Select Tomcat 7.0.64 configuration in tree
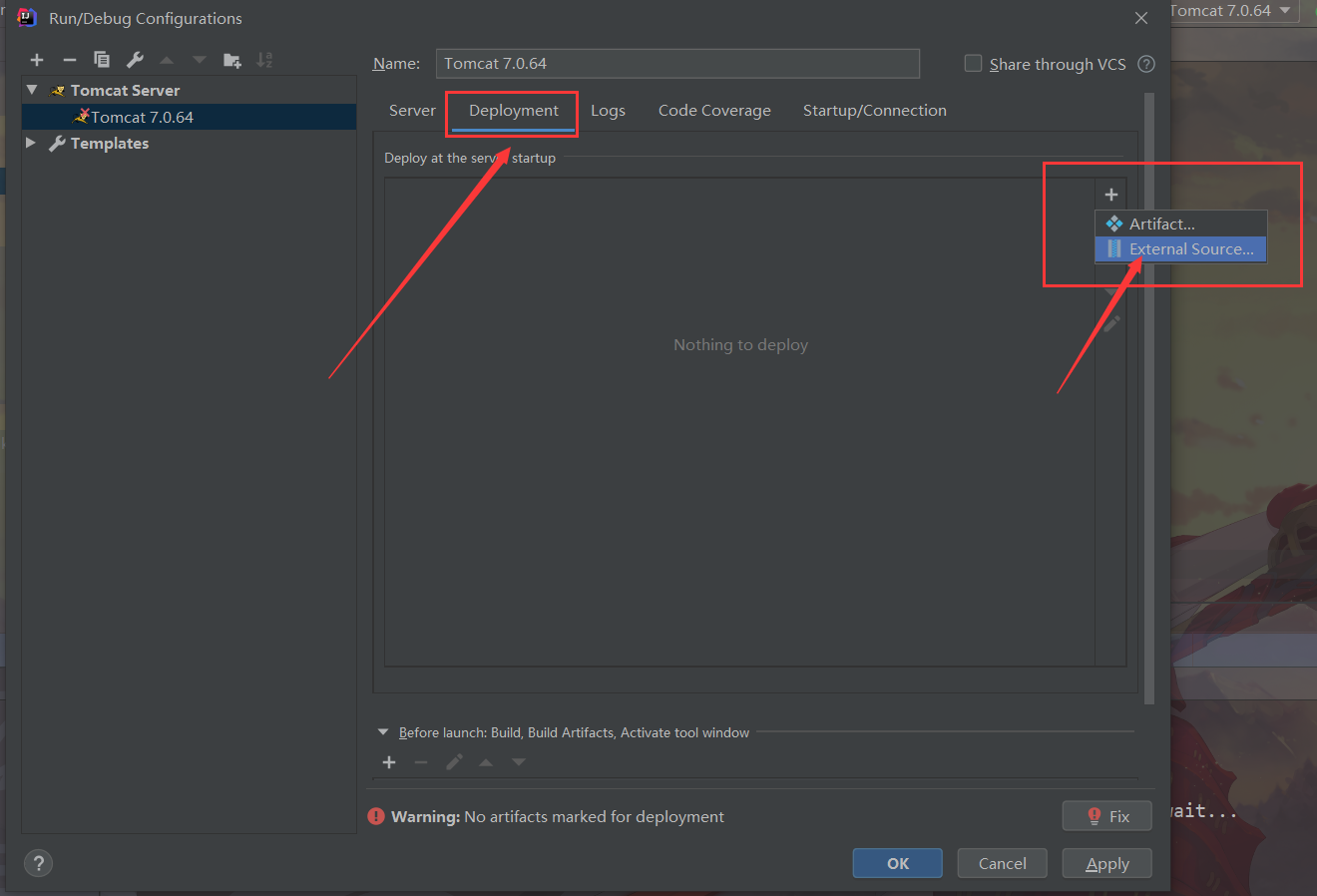This screenshot has width=1317, height=896. (189, 117)
